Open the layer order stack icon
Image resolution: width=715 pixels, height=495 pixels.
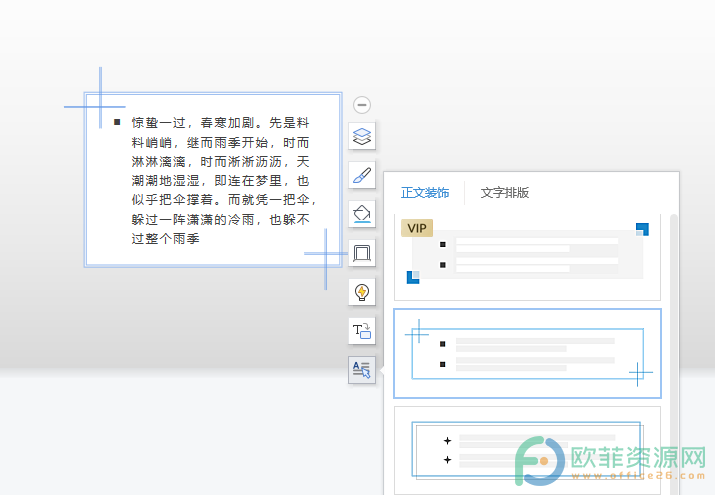(x=362, y=136)
